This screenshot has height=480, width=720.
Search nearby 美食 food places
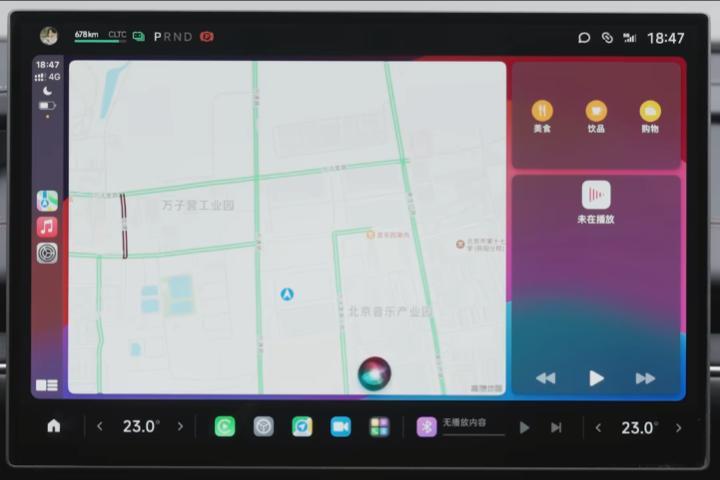(x=542, y=117)
